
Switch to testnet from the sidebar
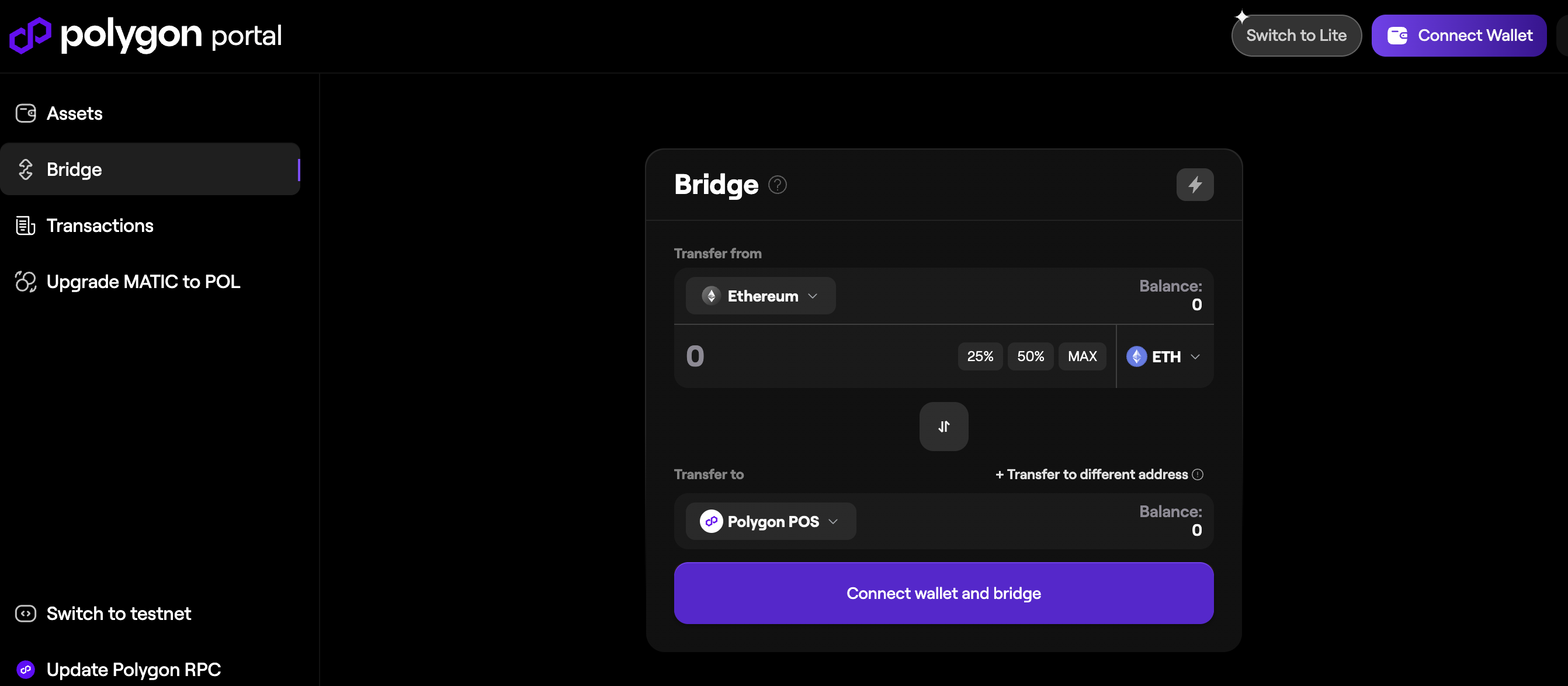(119, 614)
